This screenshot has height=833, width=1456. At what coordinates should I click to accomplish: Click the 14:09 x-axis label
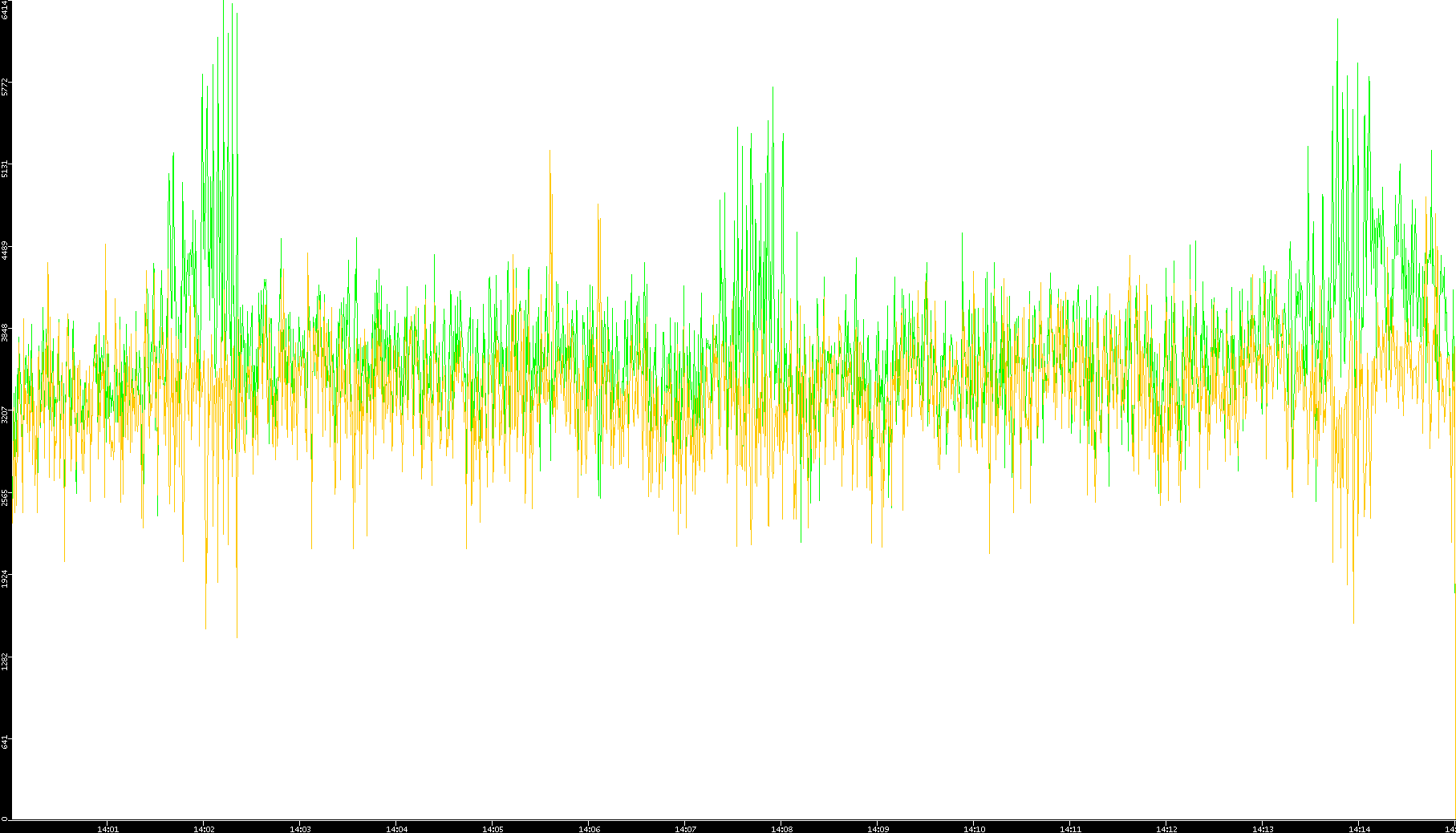(878, 829)
